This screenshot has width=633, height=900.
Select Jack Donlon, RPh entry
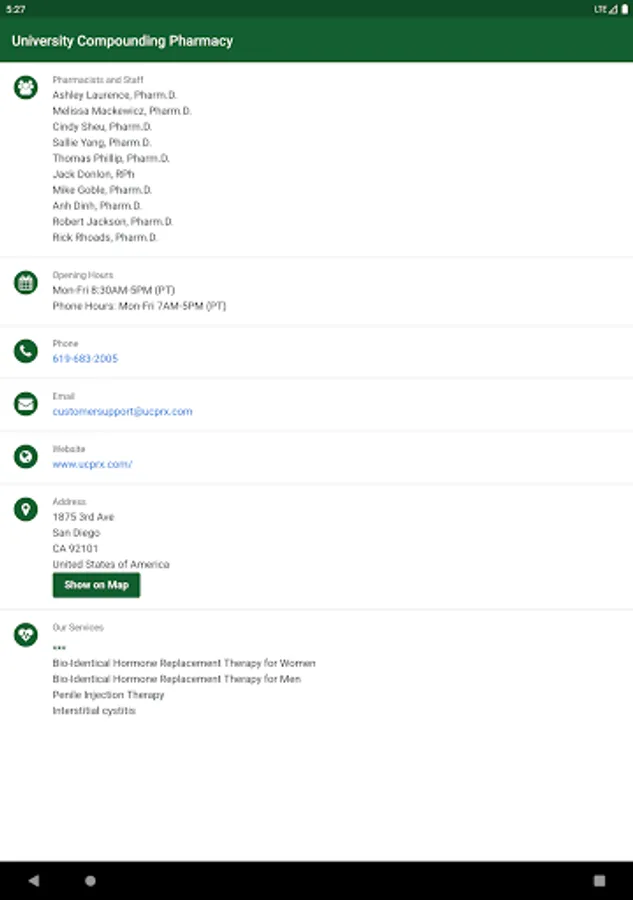click(94, 174)
